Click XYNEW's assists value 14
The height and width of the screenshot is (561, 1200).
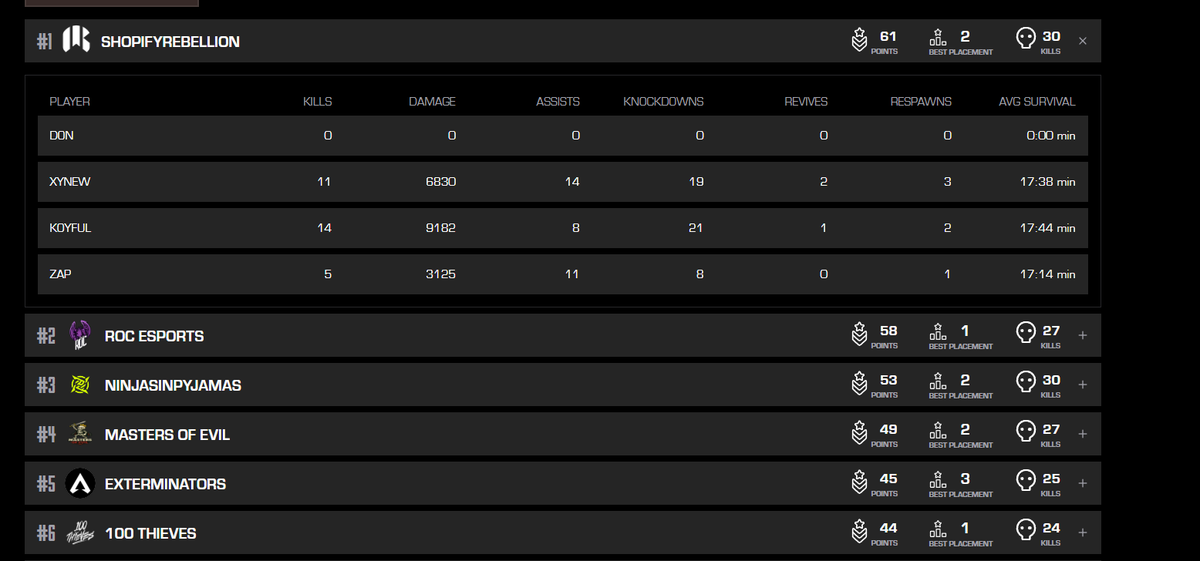coord(572,182)
